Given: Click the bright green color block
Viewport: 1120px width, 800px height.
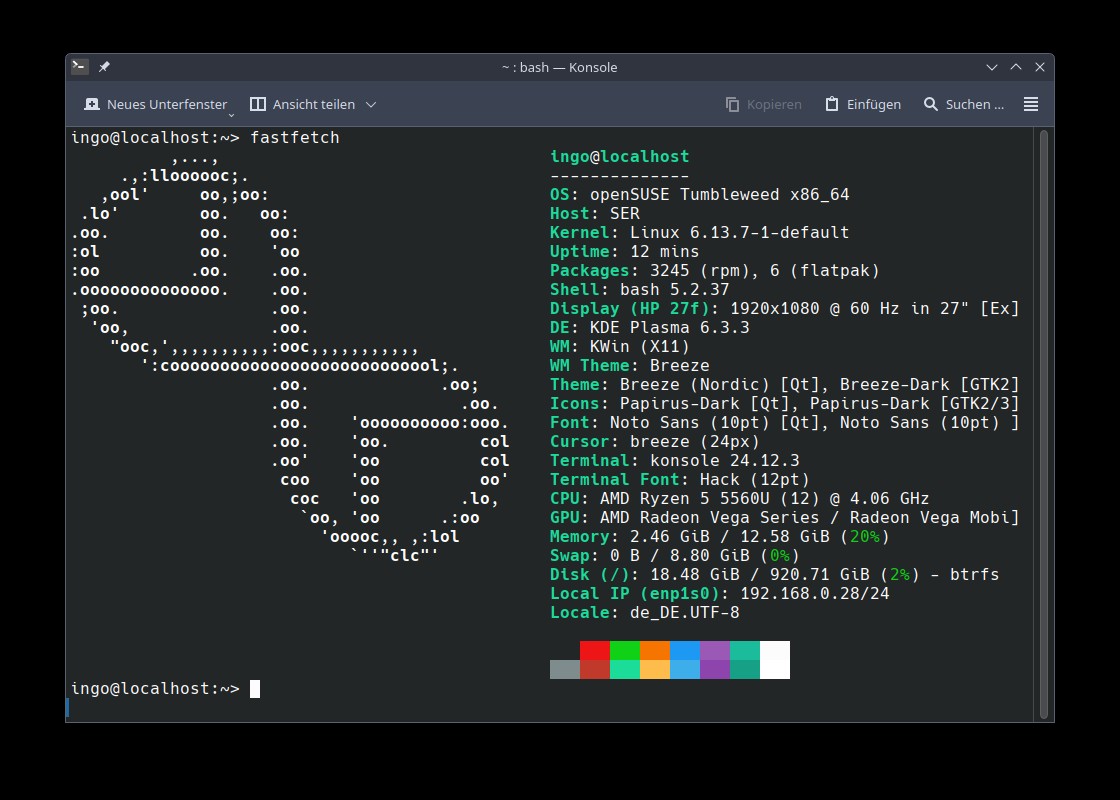Looking at the screenshot, I should pyautogui.click(x=625, y=650).
